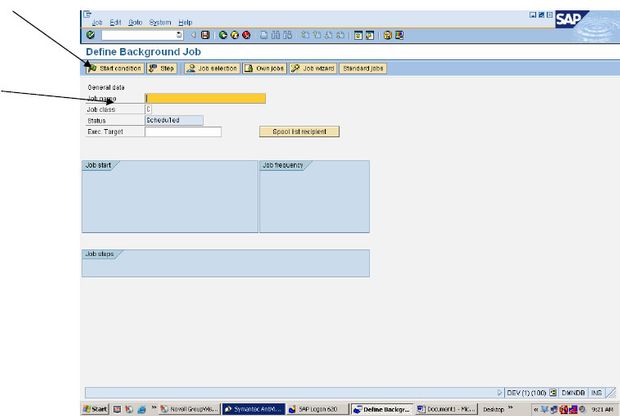The image size is (620, 416).
Task: Click the Create new session icon
Action: [358, 35]
